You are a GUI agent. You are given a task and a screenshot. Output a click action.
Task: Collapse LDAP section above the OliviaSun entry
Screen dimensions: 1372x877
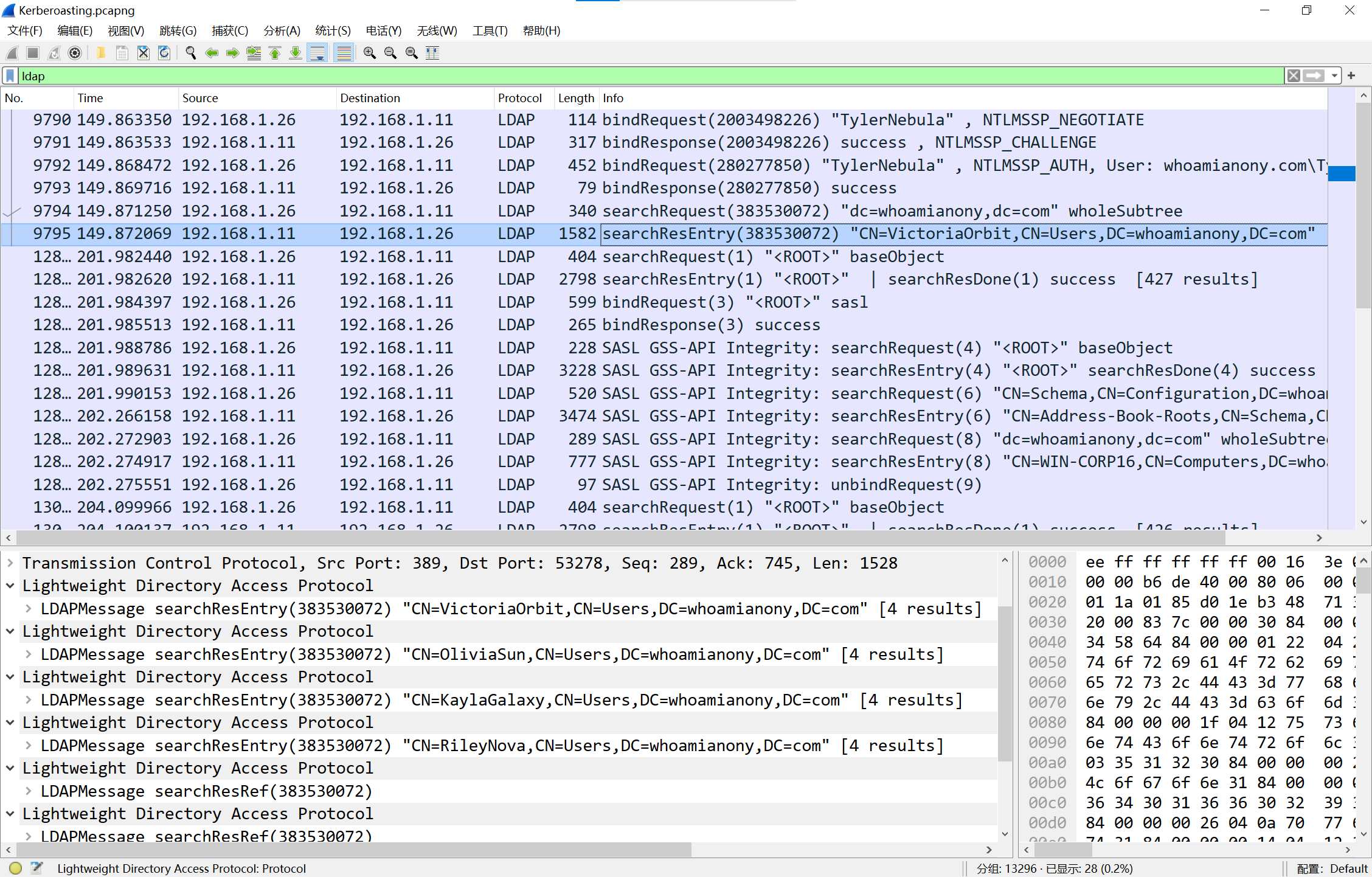[10, 631]
